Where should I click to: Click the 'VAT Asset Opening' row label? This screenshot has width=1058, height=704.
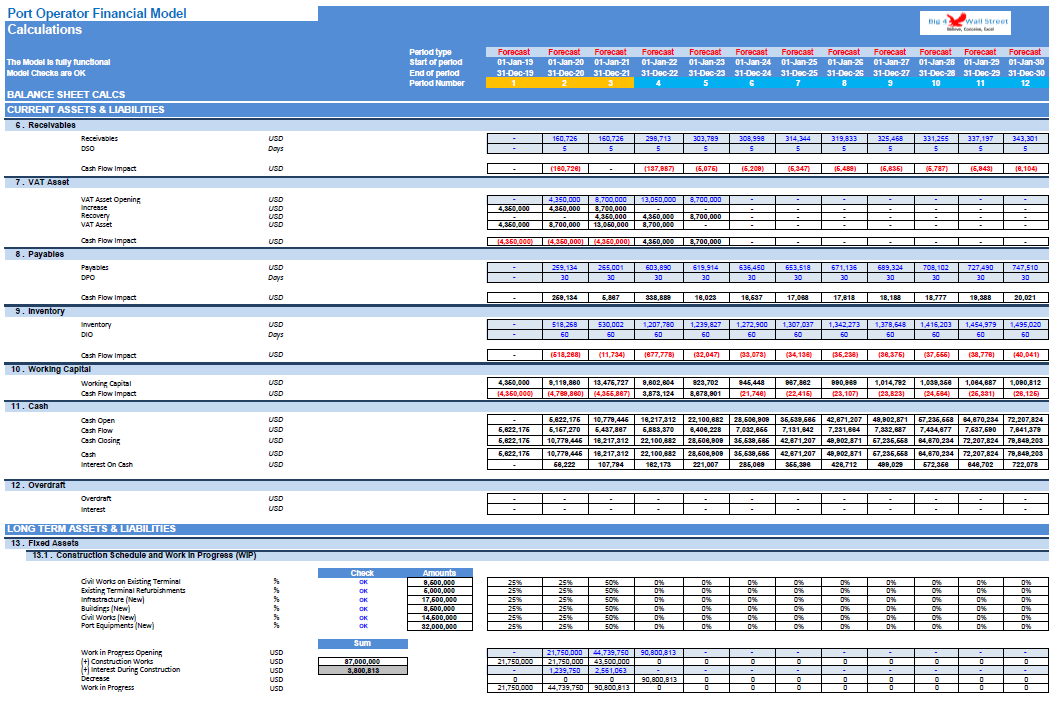111,200
